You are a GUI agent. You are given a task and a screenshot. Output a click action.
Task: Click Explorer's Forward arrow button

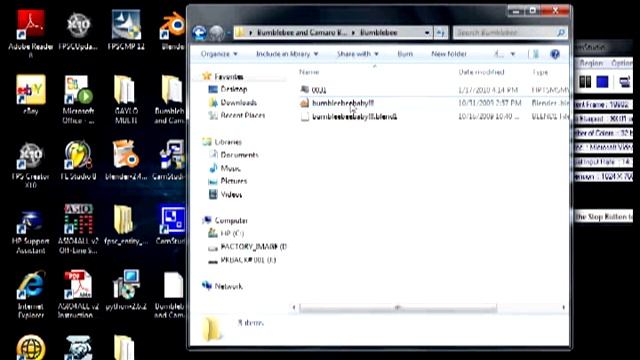click(x=217, y=33)
